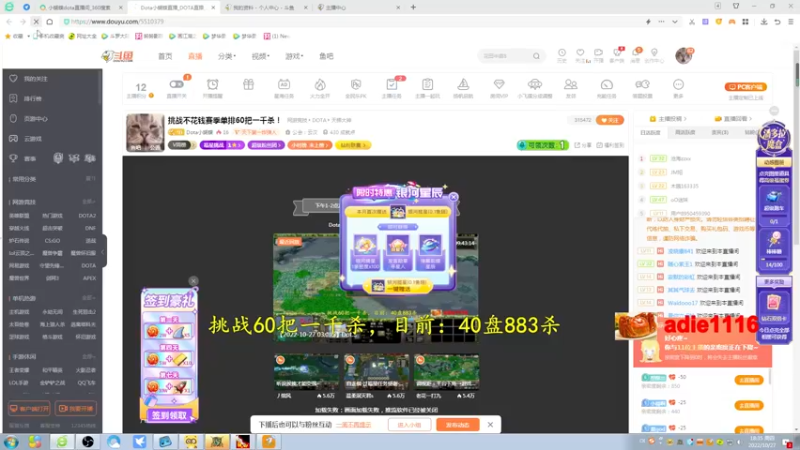Open 我的关注 heart icon in sidebar
This screenshot has height=450, width=800.
(13, 79)
